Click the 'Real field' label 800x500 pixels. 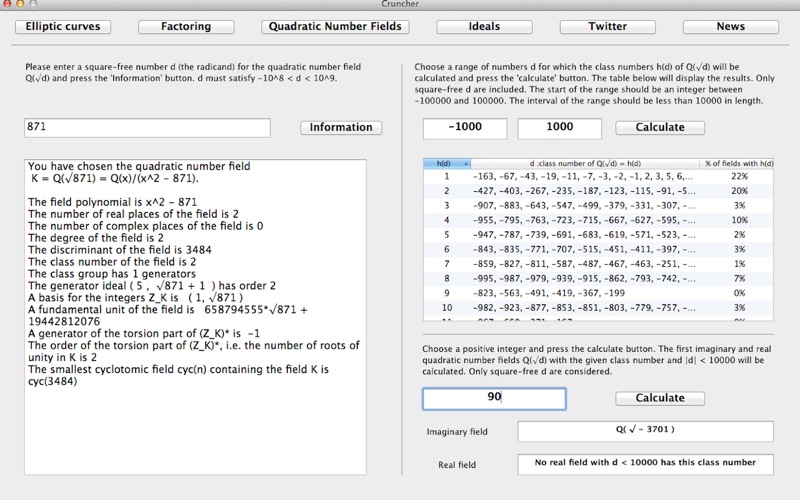(x=457, y=465)
